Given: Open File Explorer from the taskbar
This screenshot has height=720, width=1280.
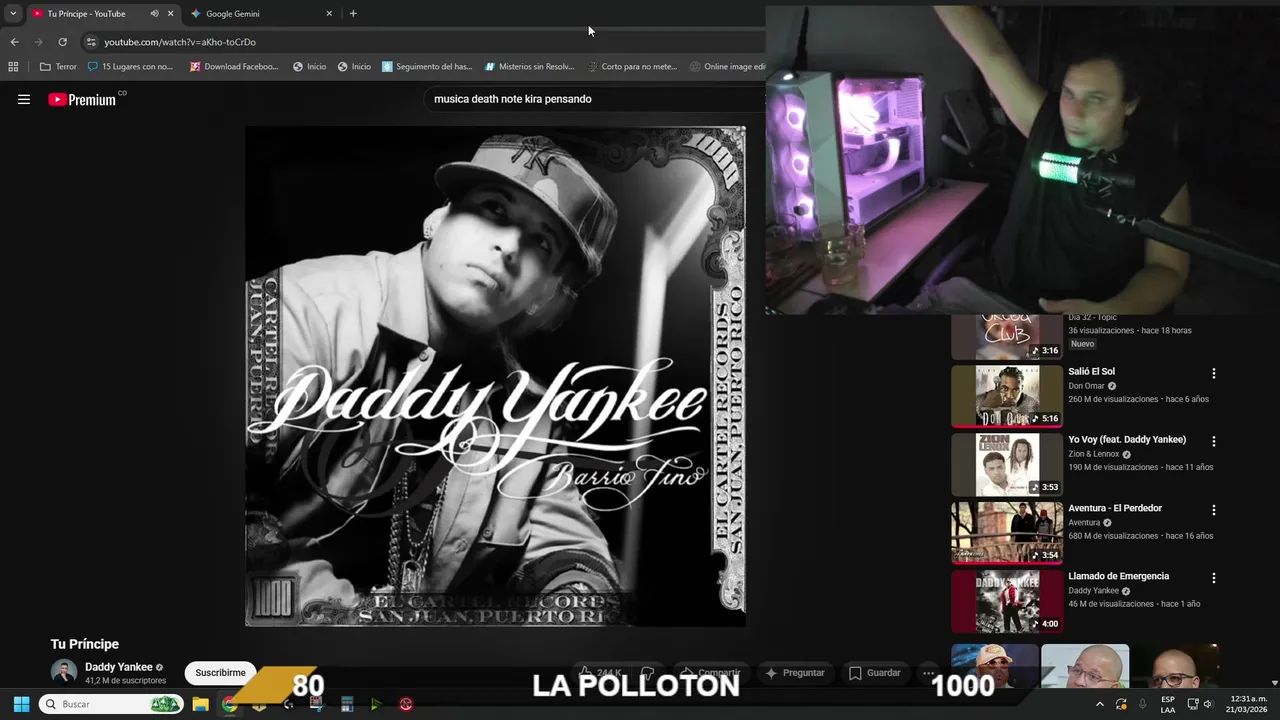Looking at the screenshot, I should (x=200, y=704).
